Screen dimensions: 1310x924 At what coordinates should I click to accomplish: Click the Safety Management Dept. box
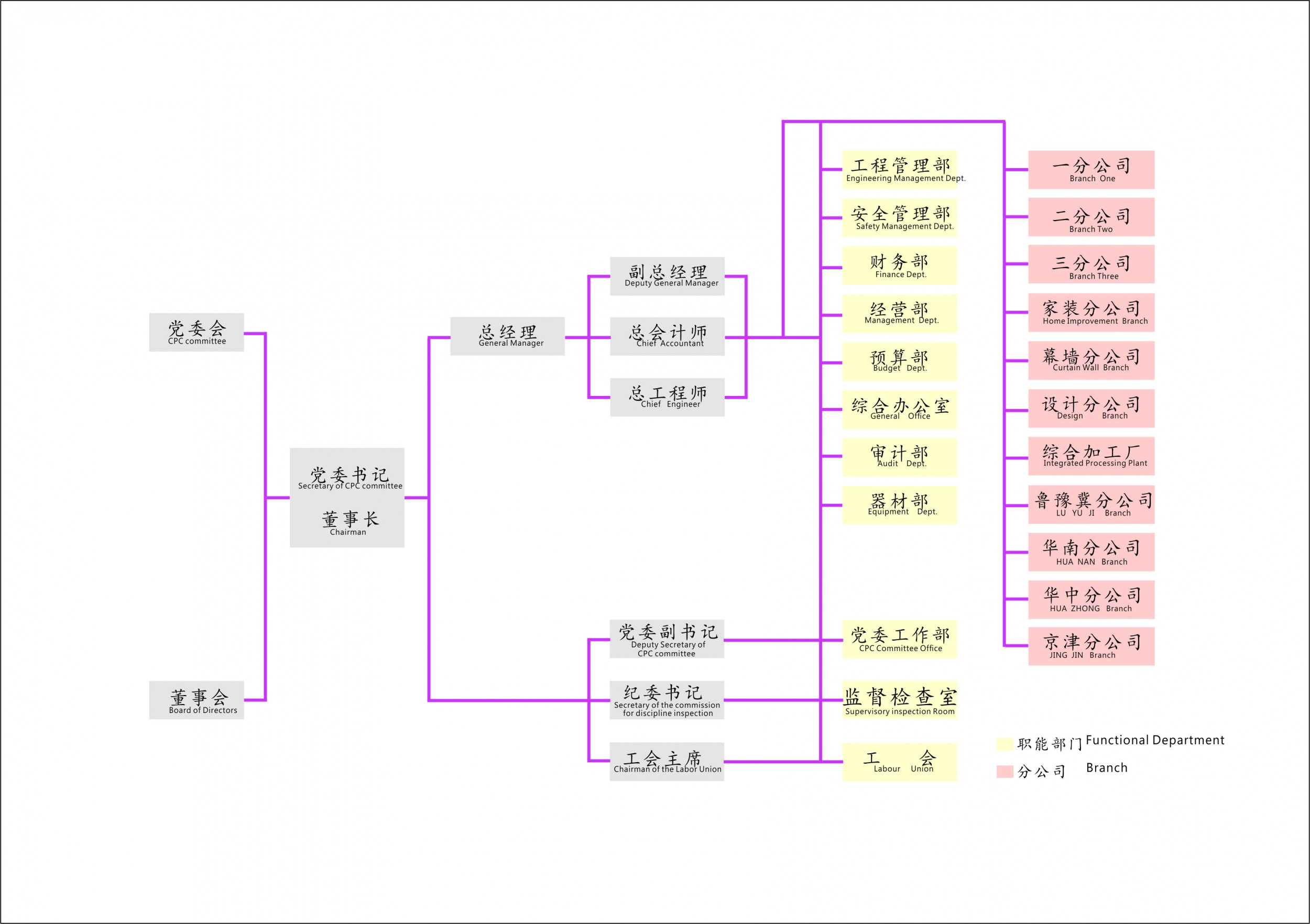point(899,217)
